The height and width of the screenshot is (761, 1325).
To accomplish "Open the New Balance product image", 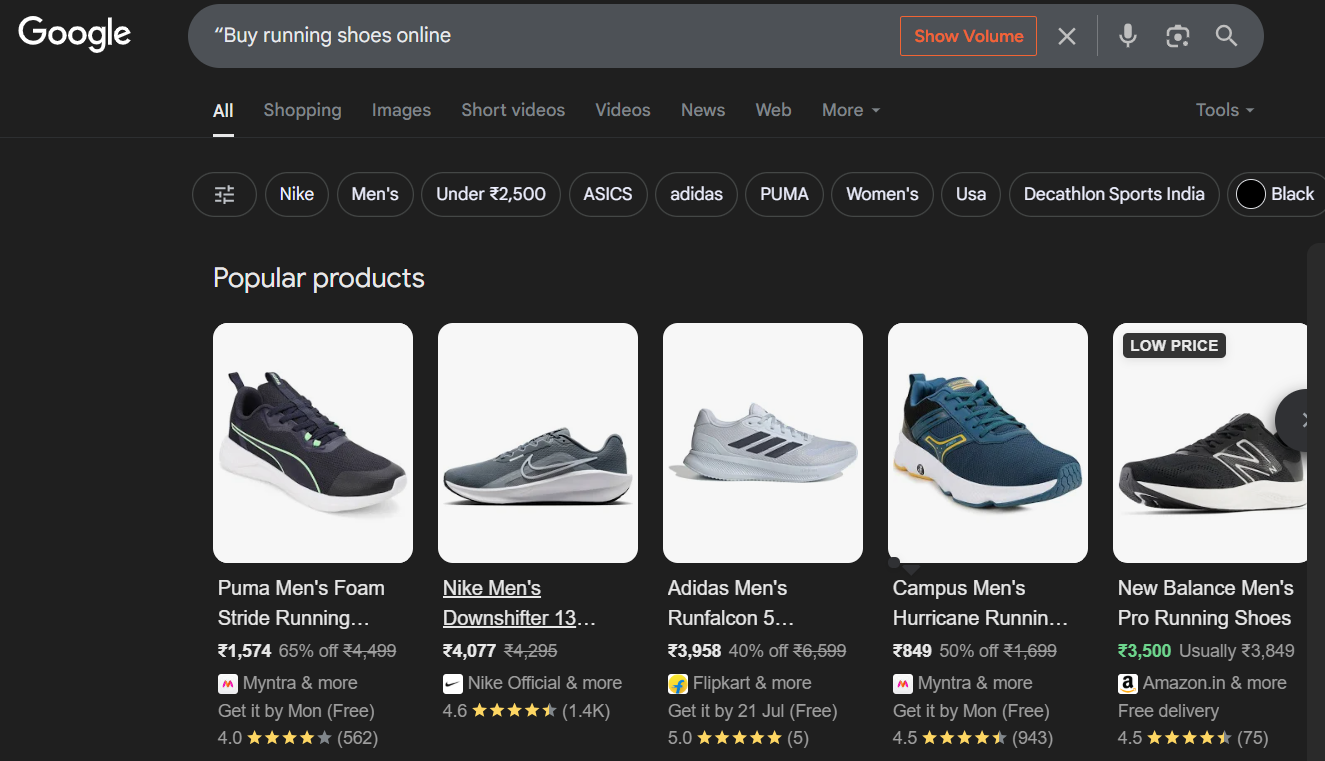I will pos(1210,443).
